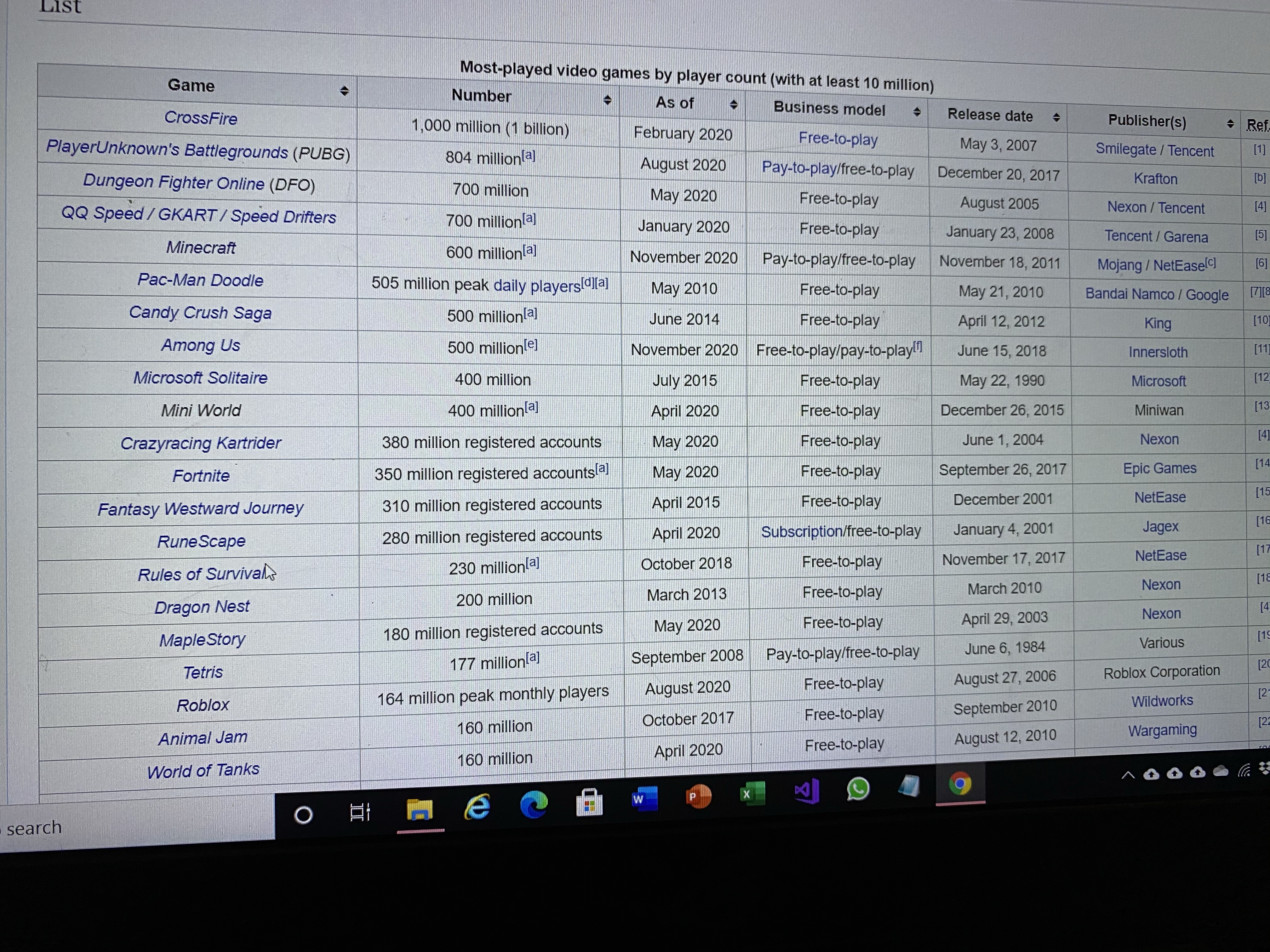This screenshot has width=1270, height=952.
Task: Open Microsoft Store from the taskbar
Action: (589, 802)
